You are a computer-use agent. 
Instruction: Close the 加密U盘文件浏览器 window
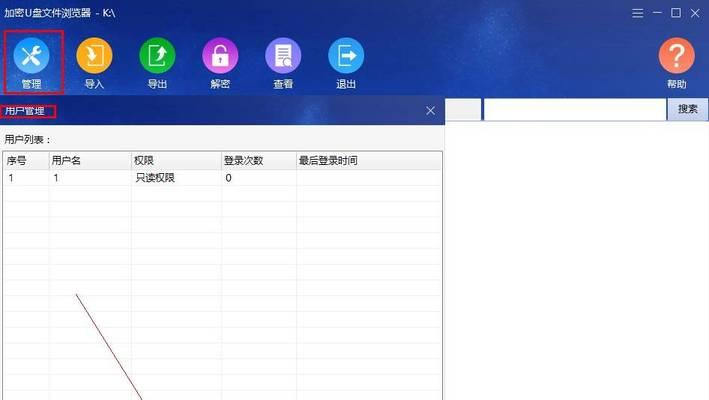(695, 13)
